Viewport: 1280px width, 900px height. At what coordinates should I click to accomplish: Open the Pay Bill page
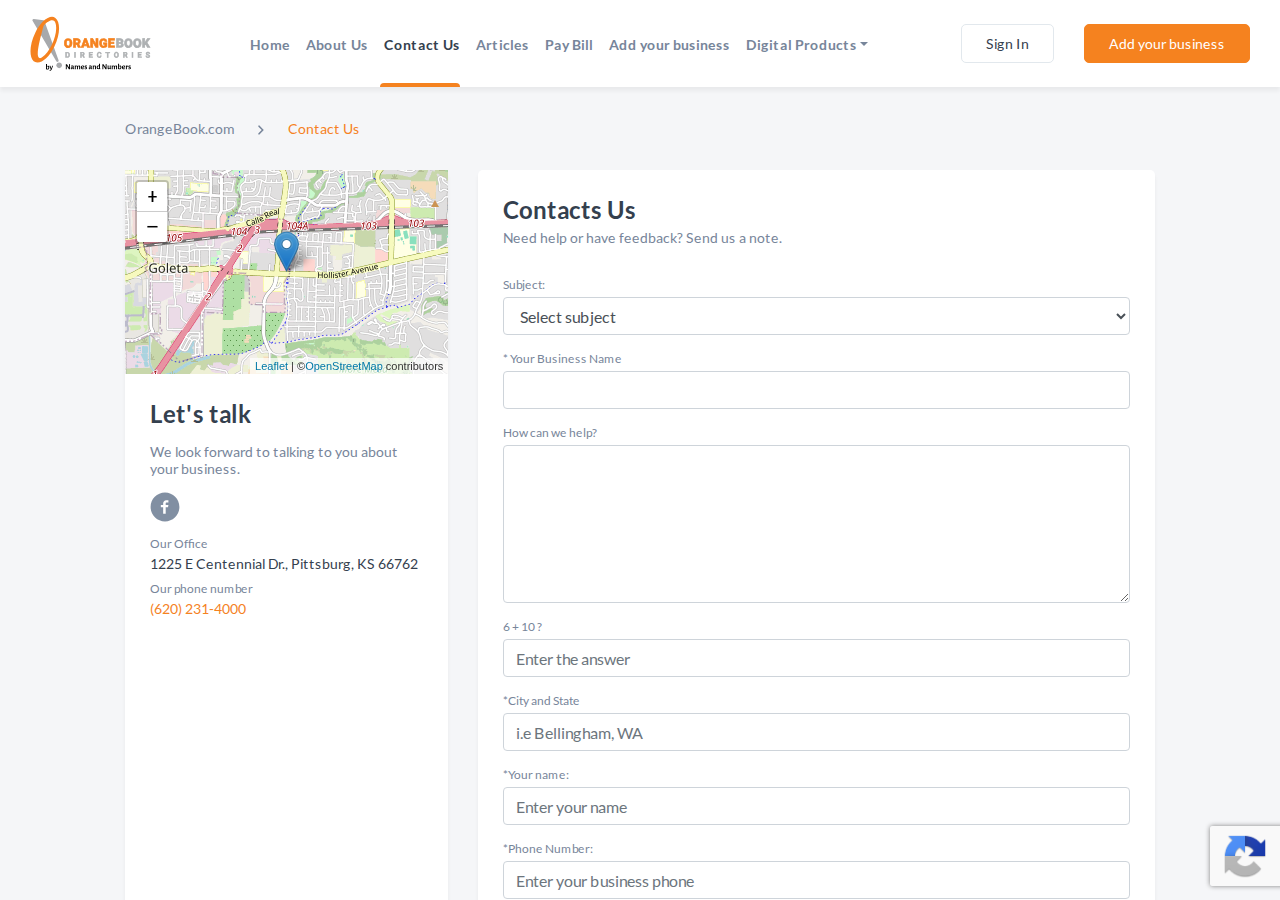click(x=569, y=45)
